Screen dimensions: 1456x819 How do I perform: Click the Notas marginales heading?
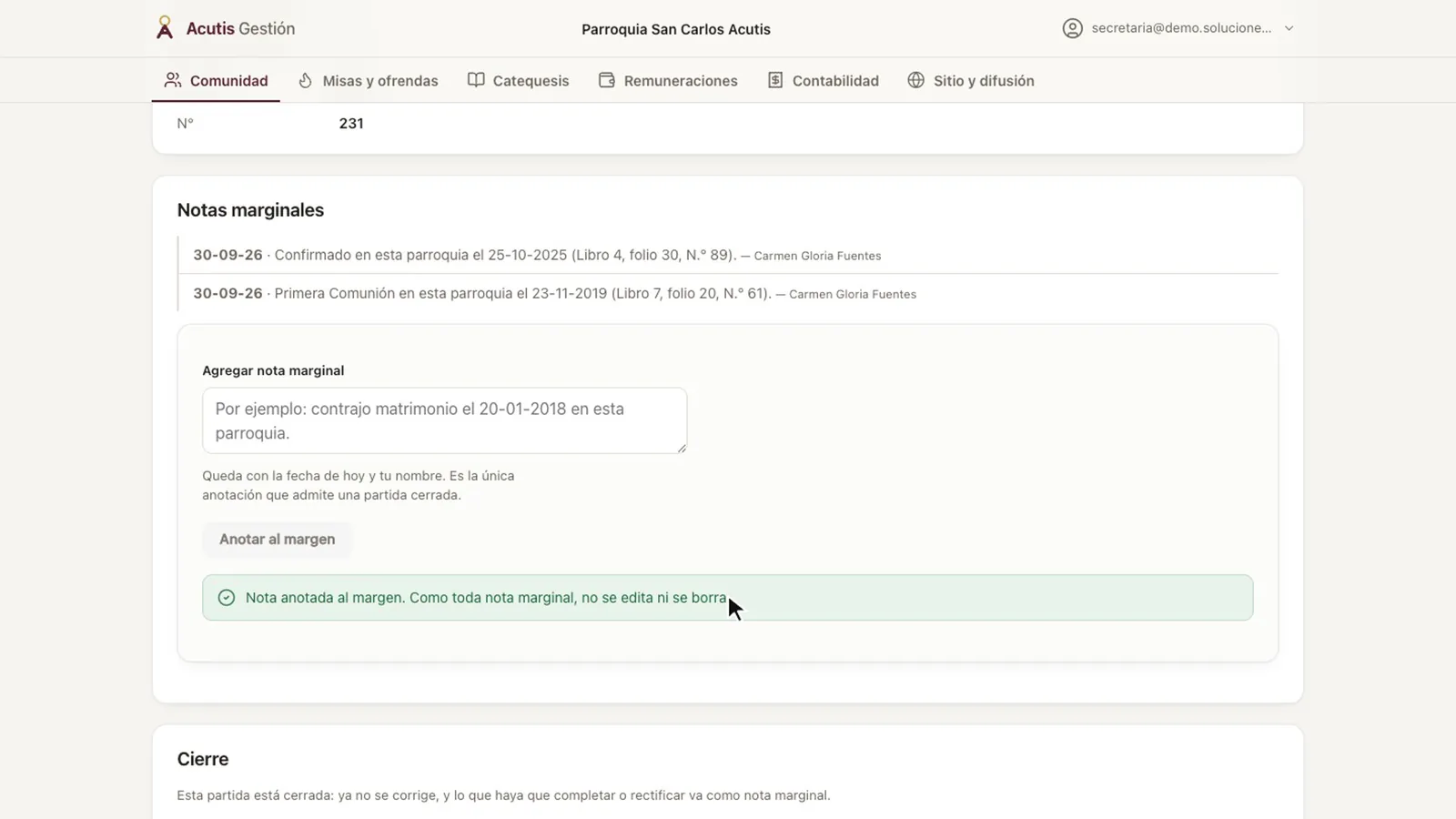pyautogui.click(x=250, y=210)
